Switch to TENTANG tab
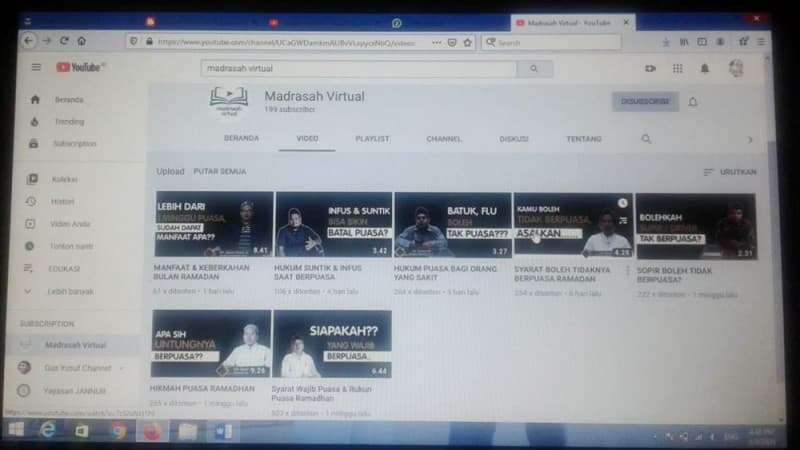This screenshot has height=450, width=800. click(584, 139)
